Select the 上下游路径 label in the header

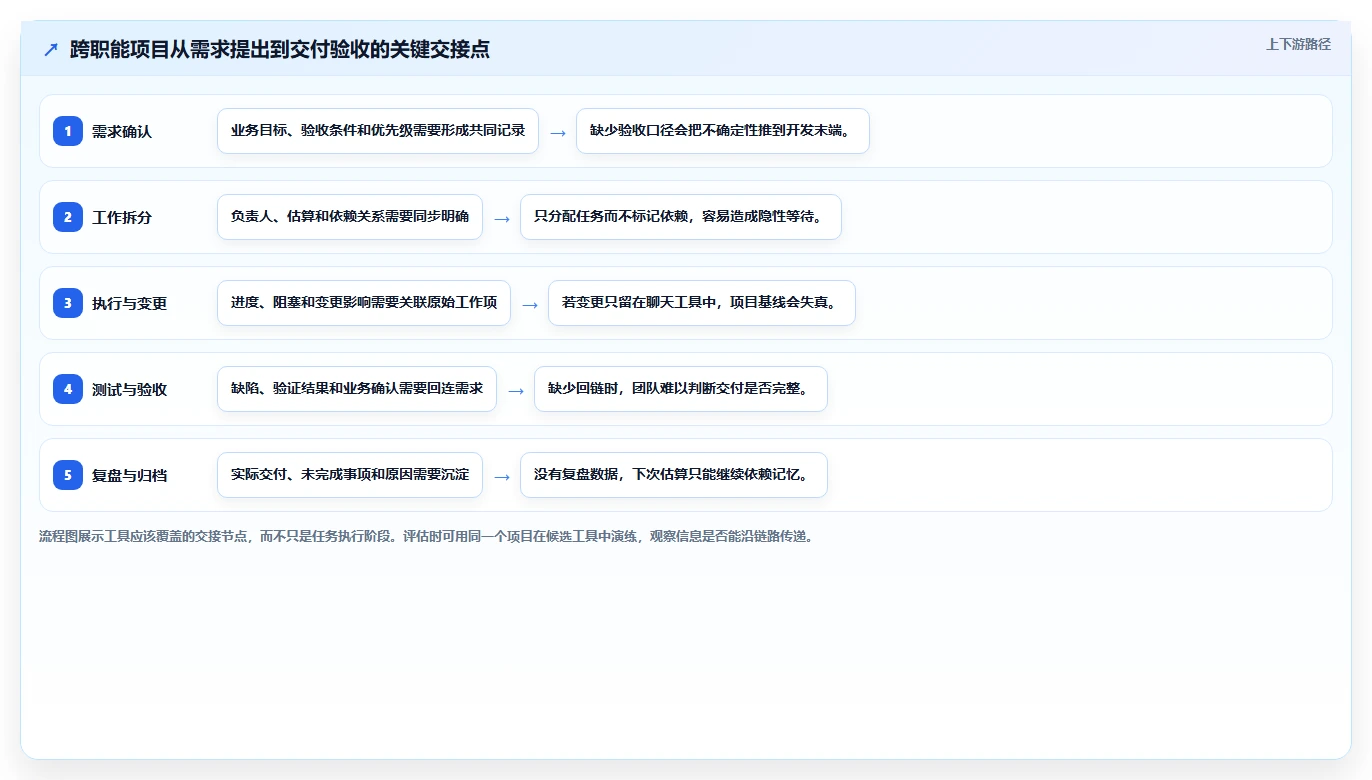1298,44
